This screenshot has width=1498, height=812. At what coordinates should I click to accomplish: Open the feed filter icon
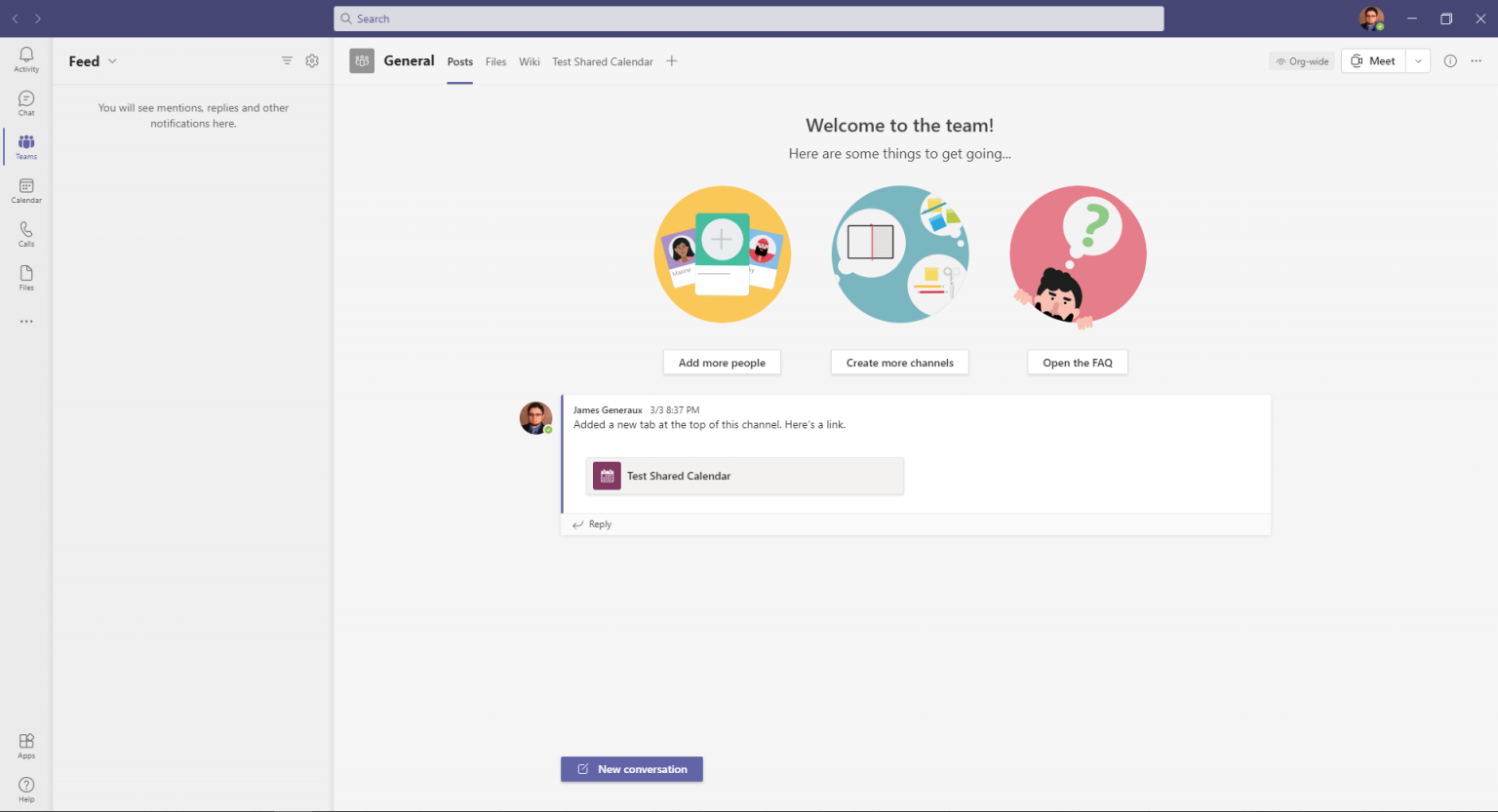tap(287, 60)
